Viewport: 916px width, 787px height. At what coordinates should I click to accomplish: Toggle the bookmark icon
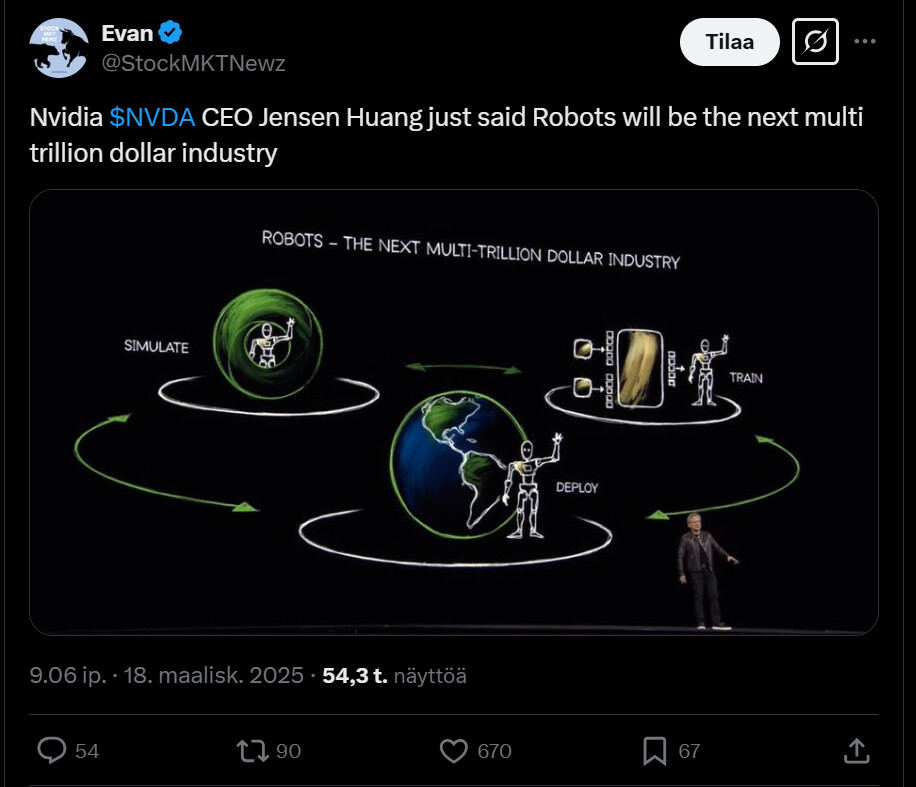tap(654, 750)
